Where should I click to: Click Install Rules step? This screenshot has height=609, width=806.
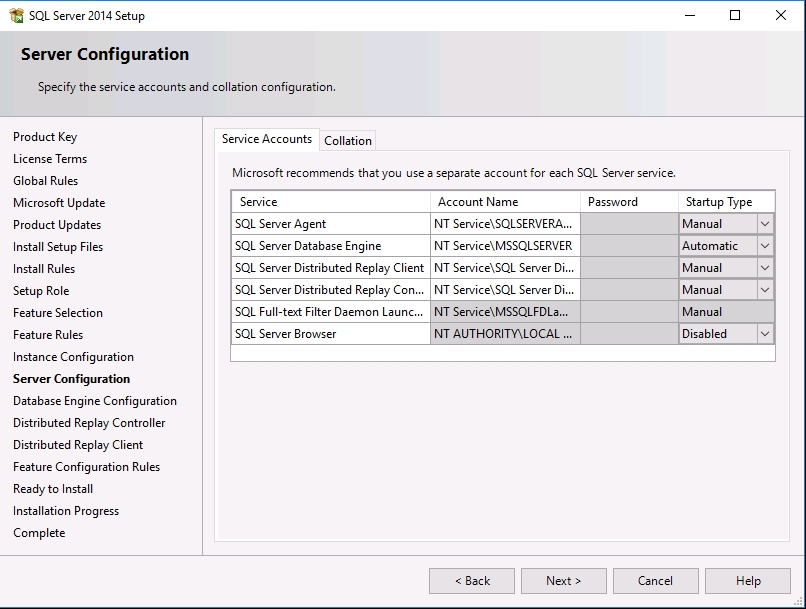44,269
